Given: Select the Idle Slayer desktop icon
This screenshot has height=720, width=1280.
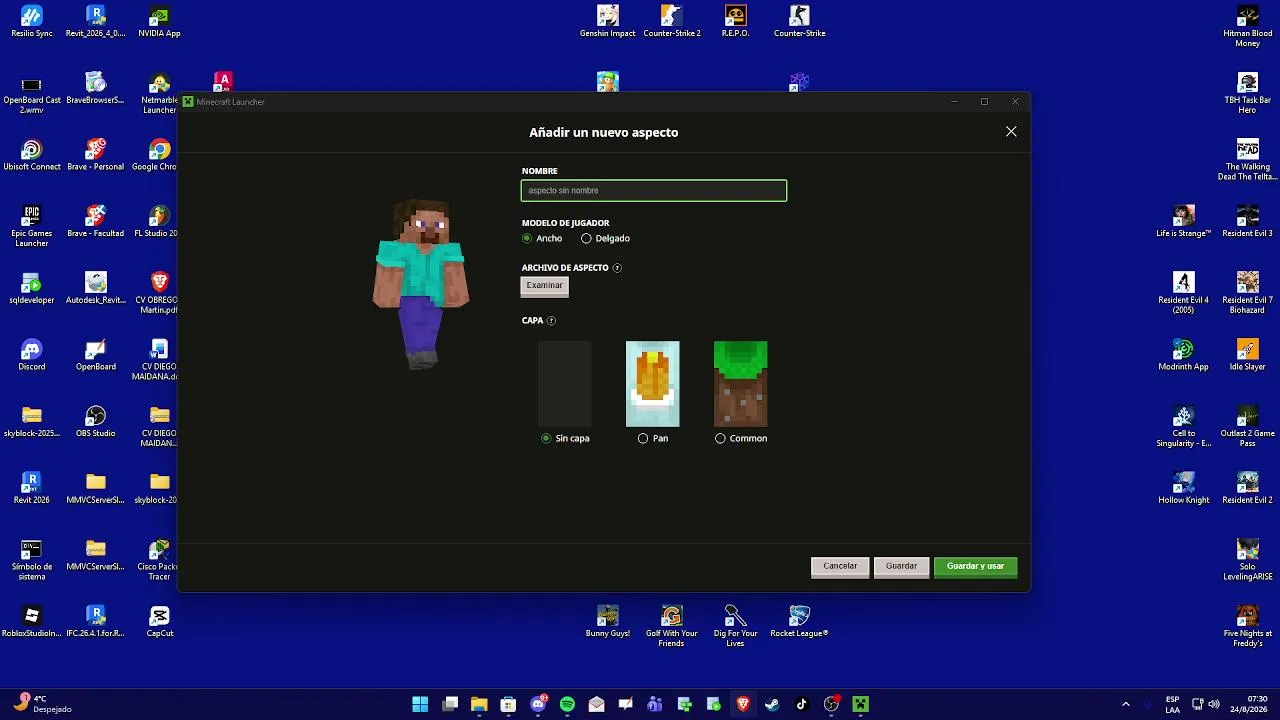Looking at the screenshot, I should click(1248, 355).
